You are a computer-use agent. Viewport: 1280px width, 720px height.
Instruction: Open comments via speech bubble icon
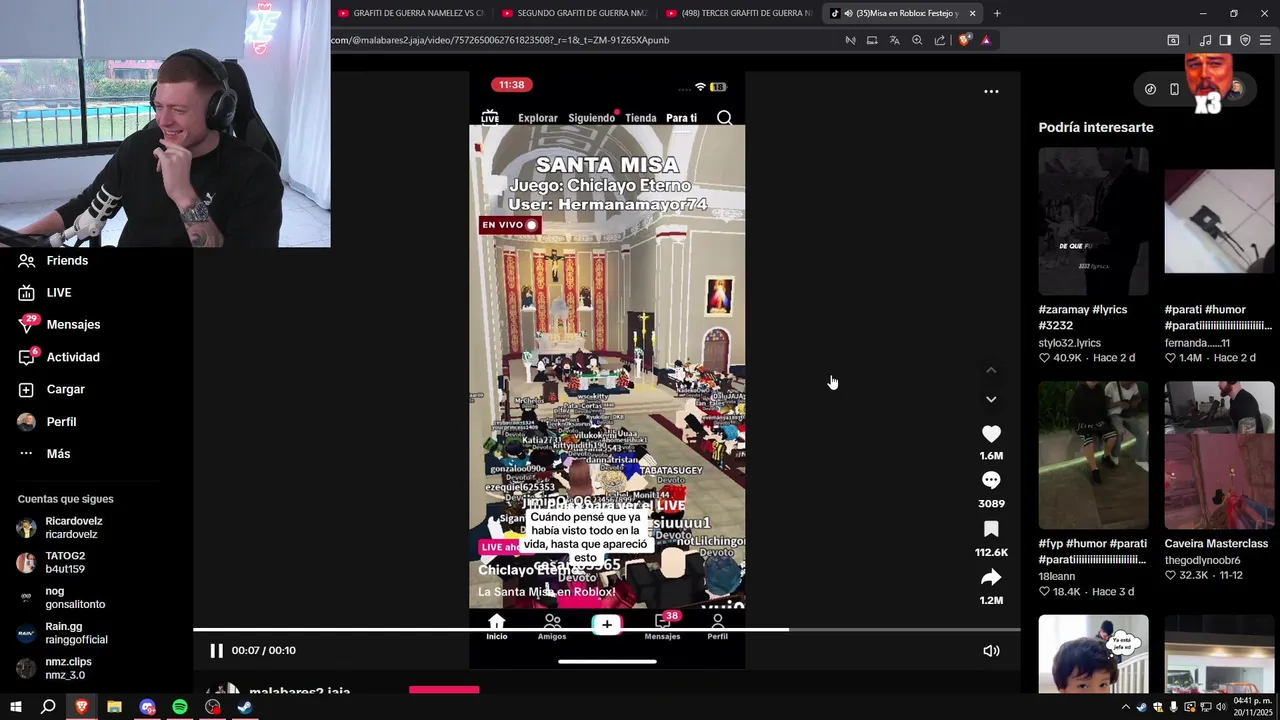pyautogui.click(x=991, y=481)
